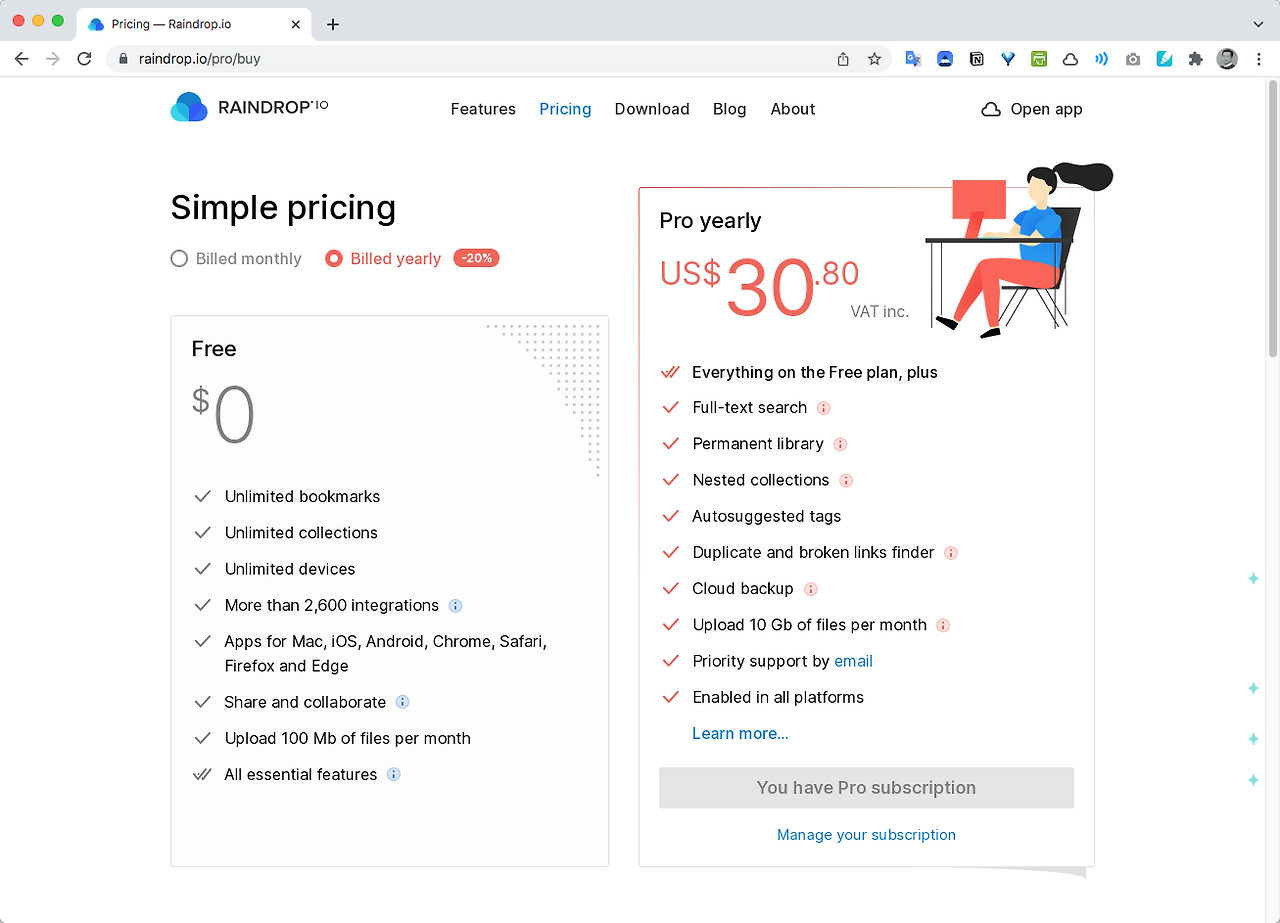Viewport: 1280px width, 923px height.
Task: Expand the tab search chevron
Action: (x=1258, y=24)
